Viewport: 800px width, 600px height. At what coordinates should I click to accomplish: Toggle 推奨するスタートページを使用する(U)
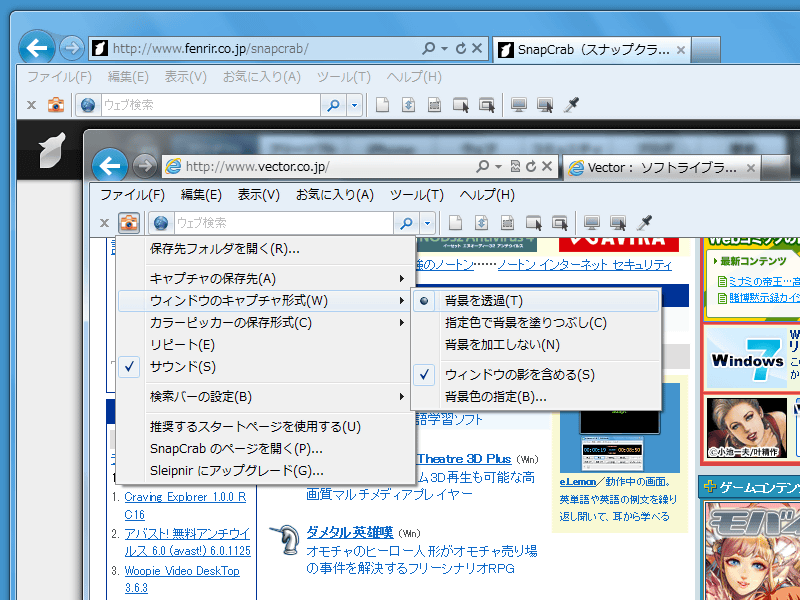coord(264,427)
